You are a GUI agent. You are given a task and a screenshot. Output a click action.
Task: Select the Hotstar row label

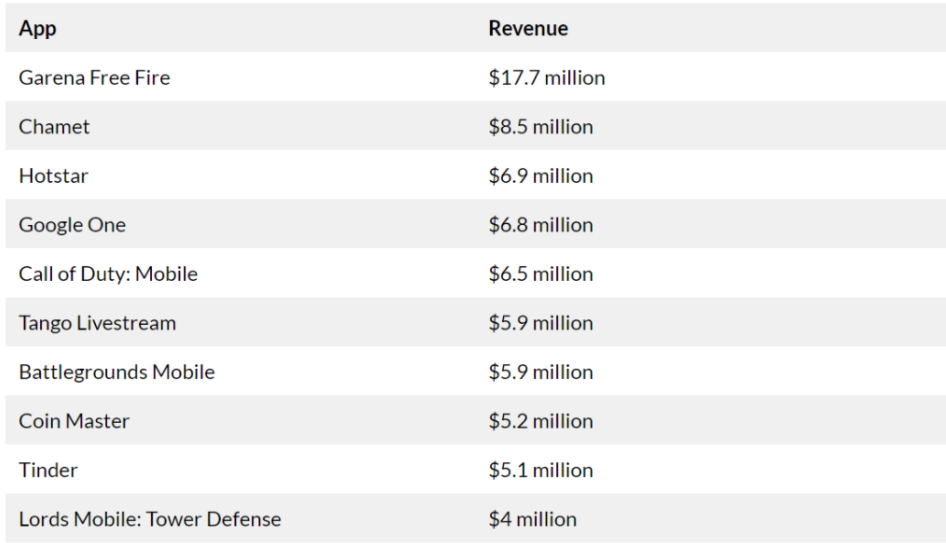[54, 175]
